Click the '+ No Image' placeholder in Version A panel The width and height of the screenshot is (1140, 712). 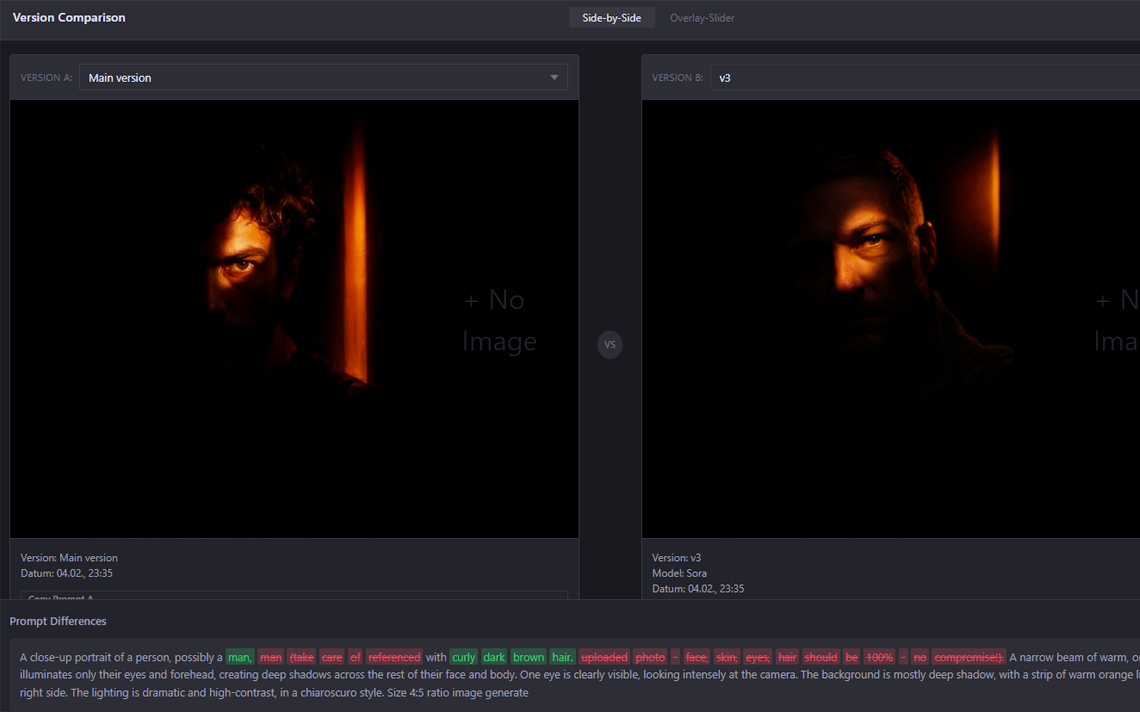click(x=497, y=320)
